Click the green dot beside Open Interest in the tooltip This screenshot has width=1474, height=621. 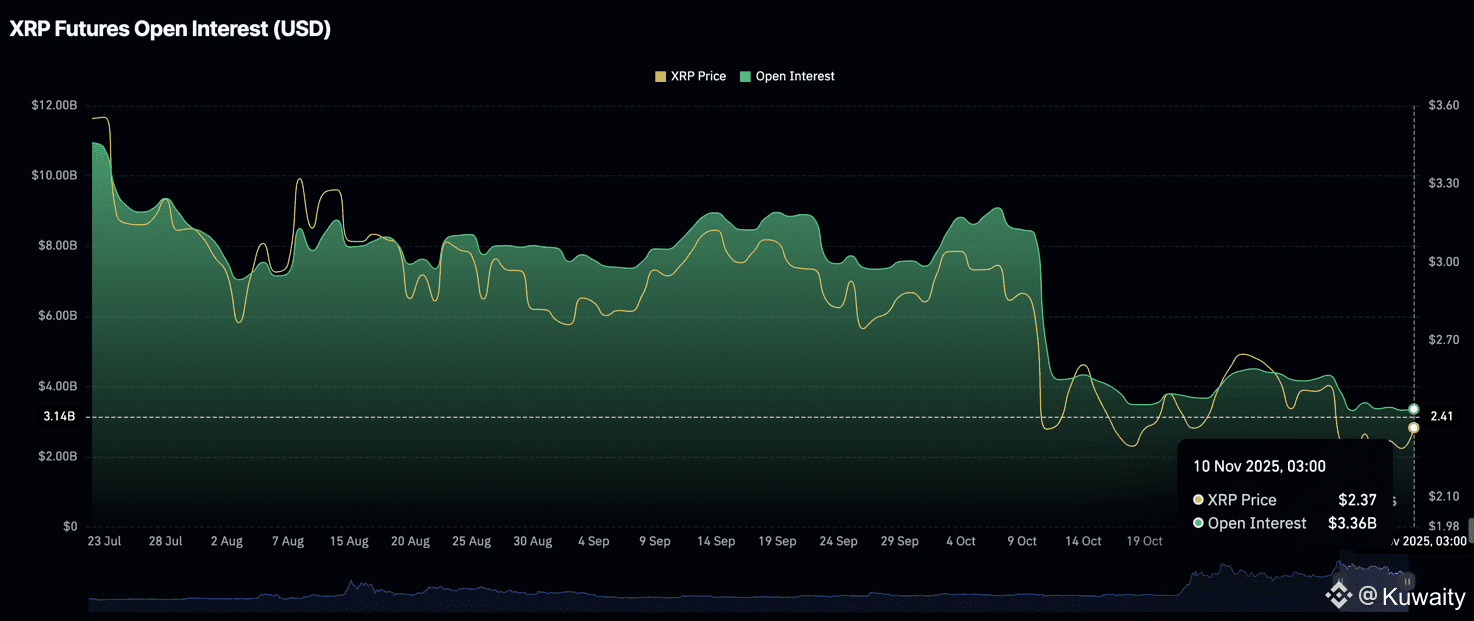pyautogui.click(x=1198, y=523)
